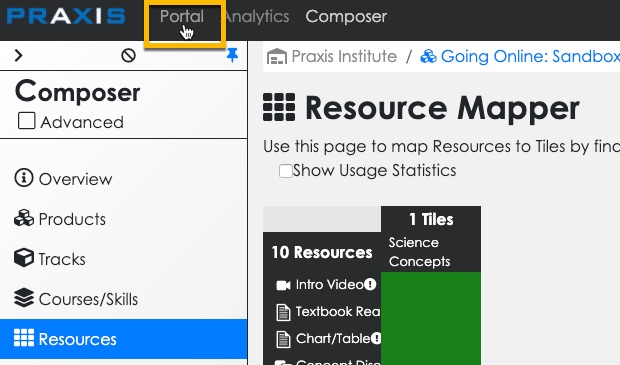
Task: Toggle the blue pin icon
Action: (x=232, y=55)
